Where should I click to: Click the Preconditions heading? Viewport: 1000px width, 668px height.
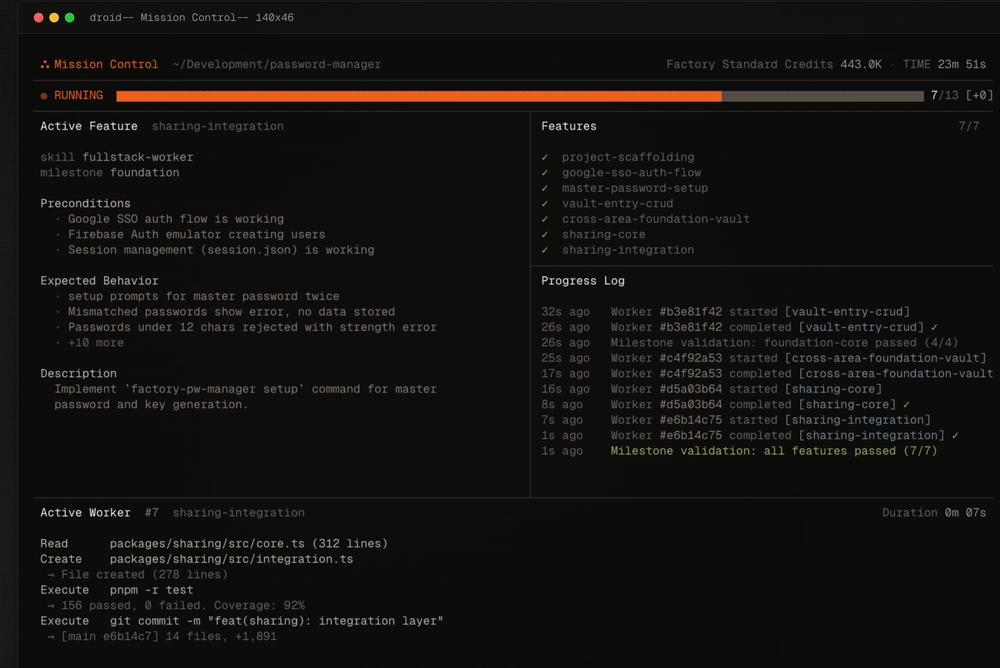85,204
